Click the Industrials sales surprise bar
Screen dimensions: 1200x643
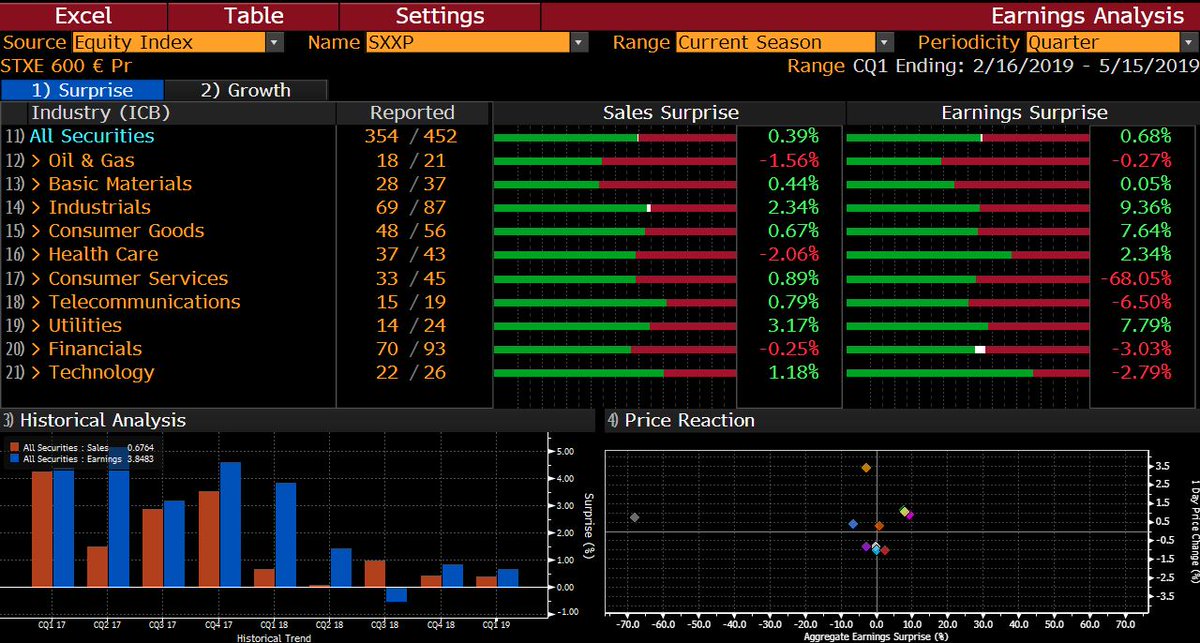click(x=613, y=208)
